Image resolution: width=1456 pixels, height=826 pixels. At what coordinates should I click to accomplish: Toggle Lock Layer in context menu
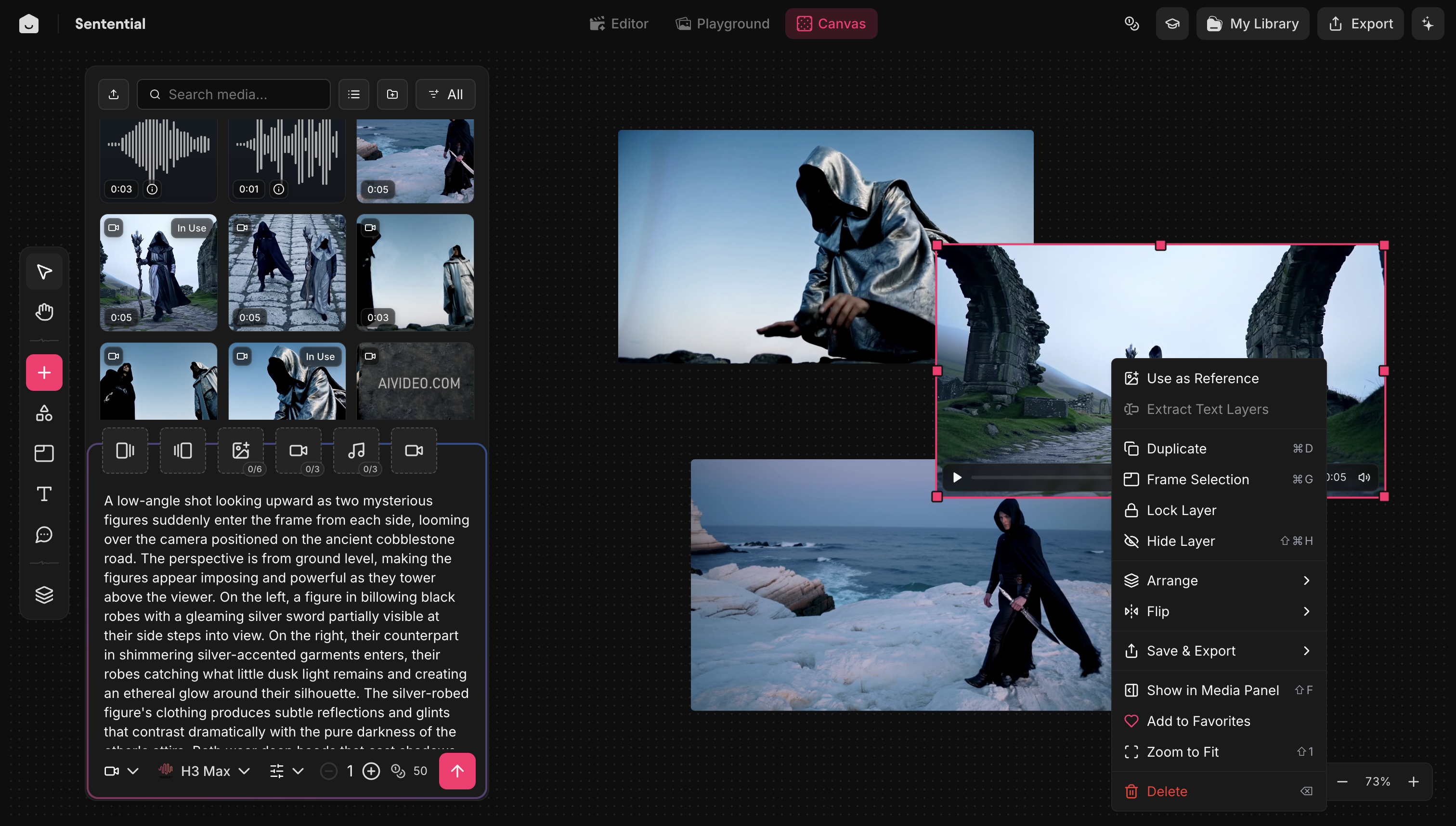pyautogui.click(x=1218, y=510)
